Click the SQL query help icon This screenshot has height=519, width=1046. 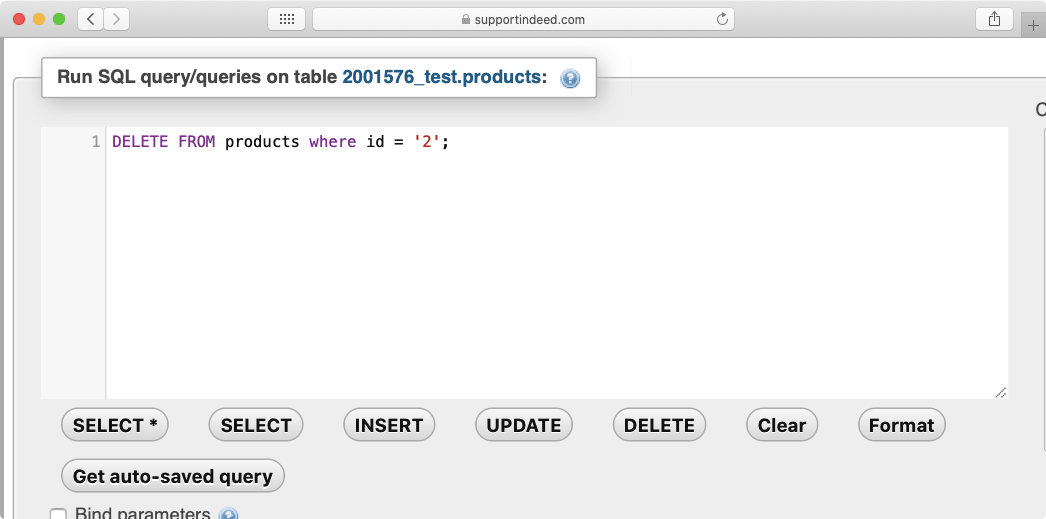coord(570,78)
